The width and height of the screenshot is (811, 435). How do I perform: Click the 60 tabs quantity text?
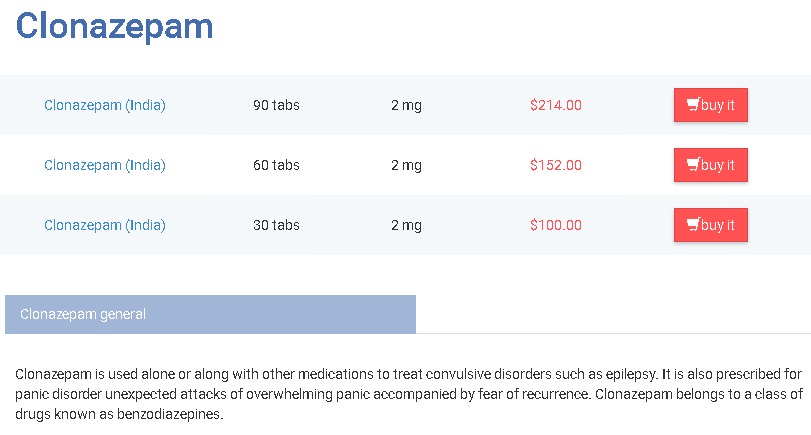[x=276, y=165]
